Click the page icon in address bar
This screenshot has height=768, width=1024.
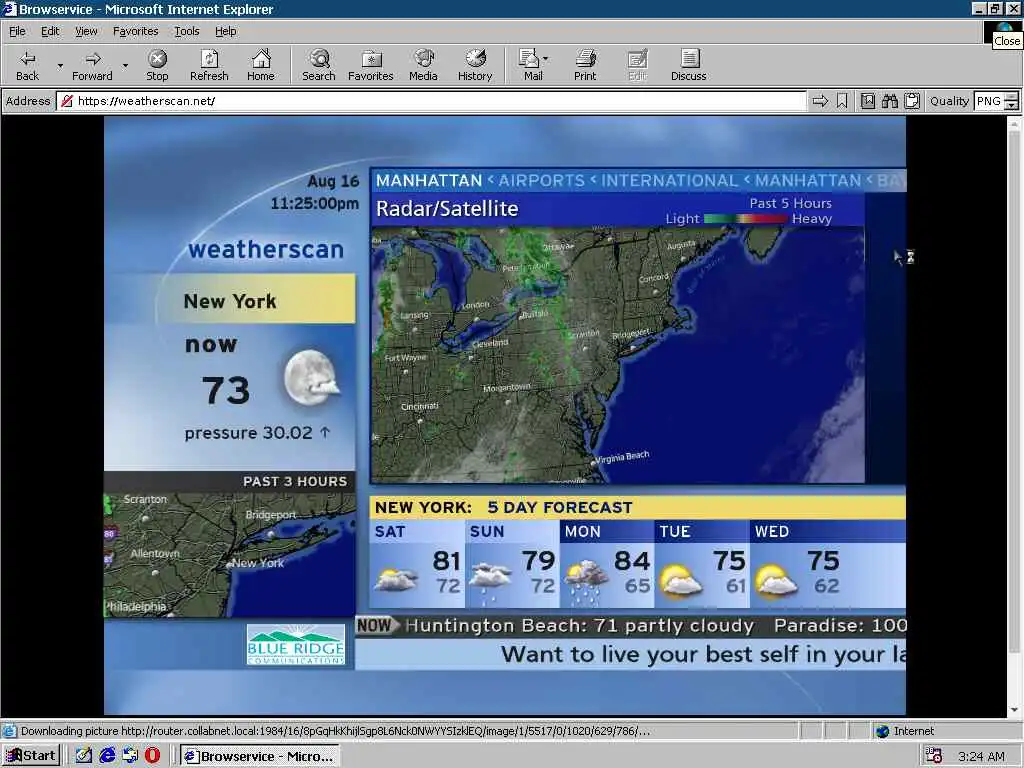pos(66,101)
